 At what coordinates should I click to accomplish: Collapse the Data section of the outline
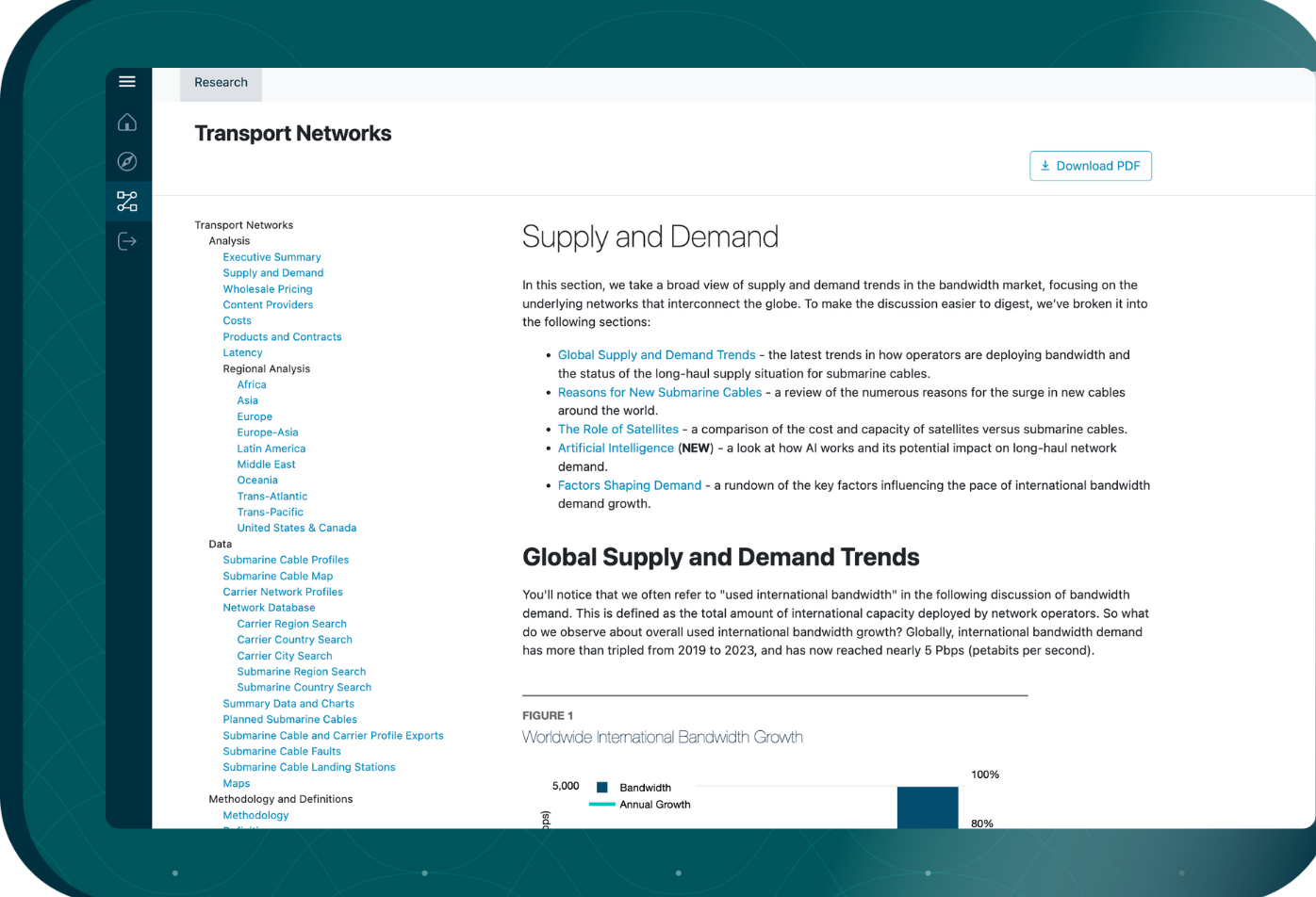click(220, 544)
